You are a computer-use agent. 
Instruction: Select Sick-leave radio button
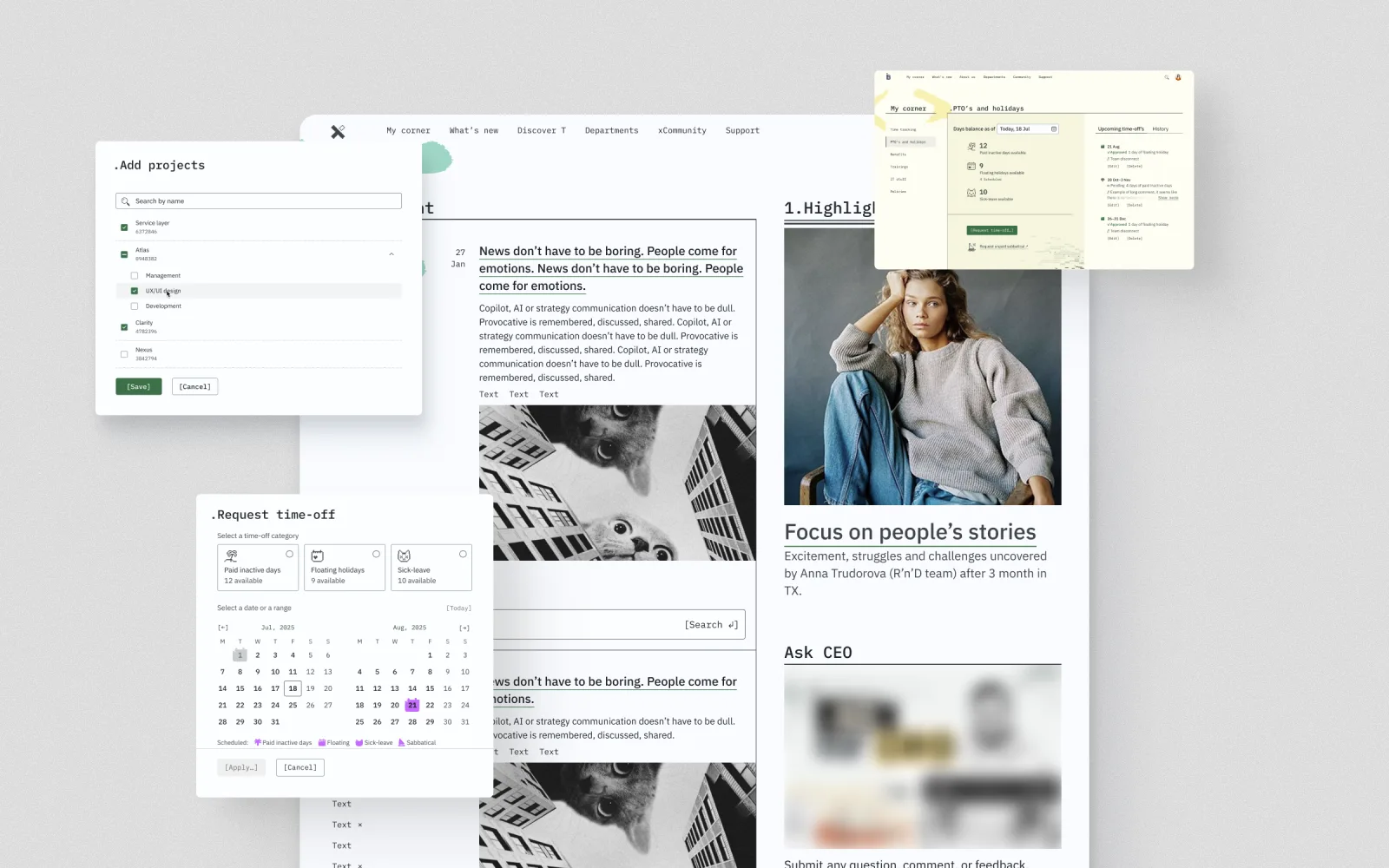point(463,554)
